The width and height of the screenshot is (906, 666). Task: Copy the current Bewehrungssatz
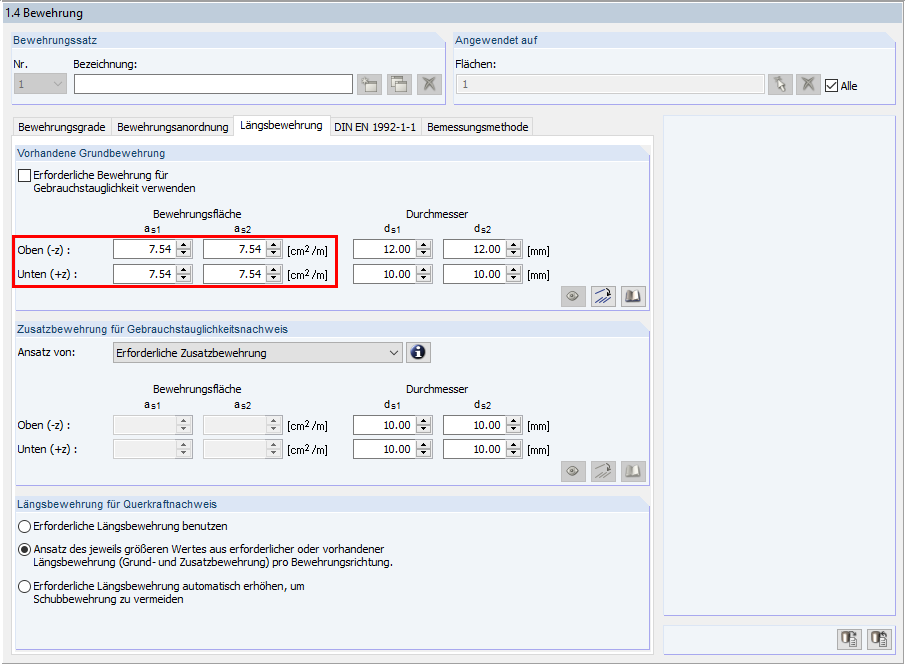[398, 84]
